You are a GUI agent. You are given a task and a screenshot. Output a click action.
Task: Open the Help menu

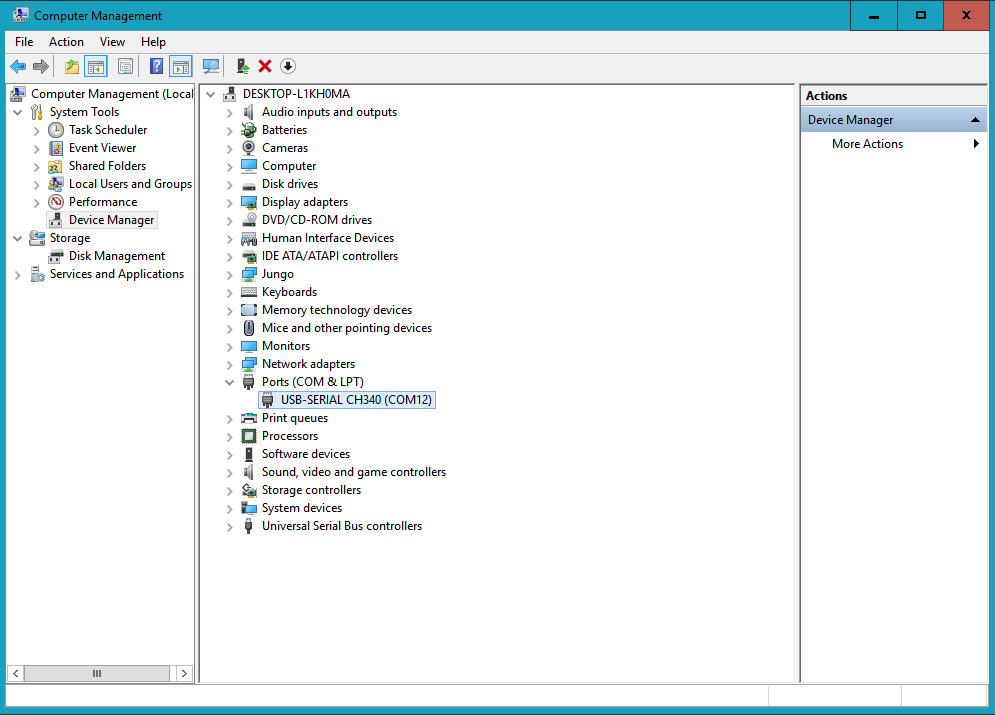[153, 42]
